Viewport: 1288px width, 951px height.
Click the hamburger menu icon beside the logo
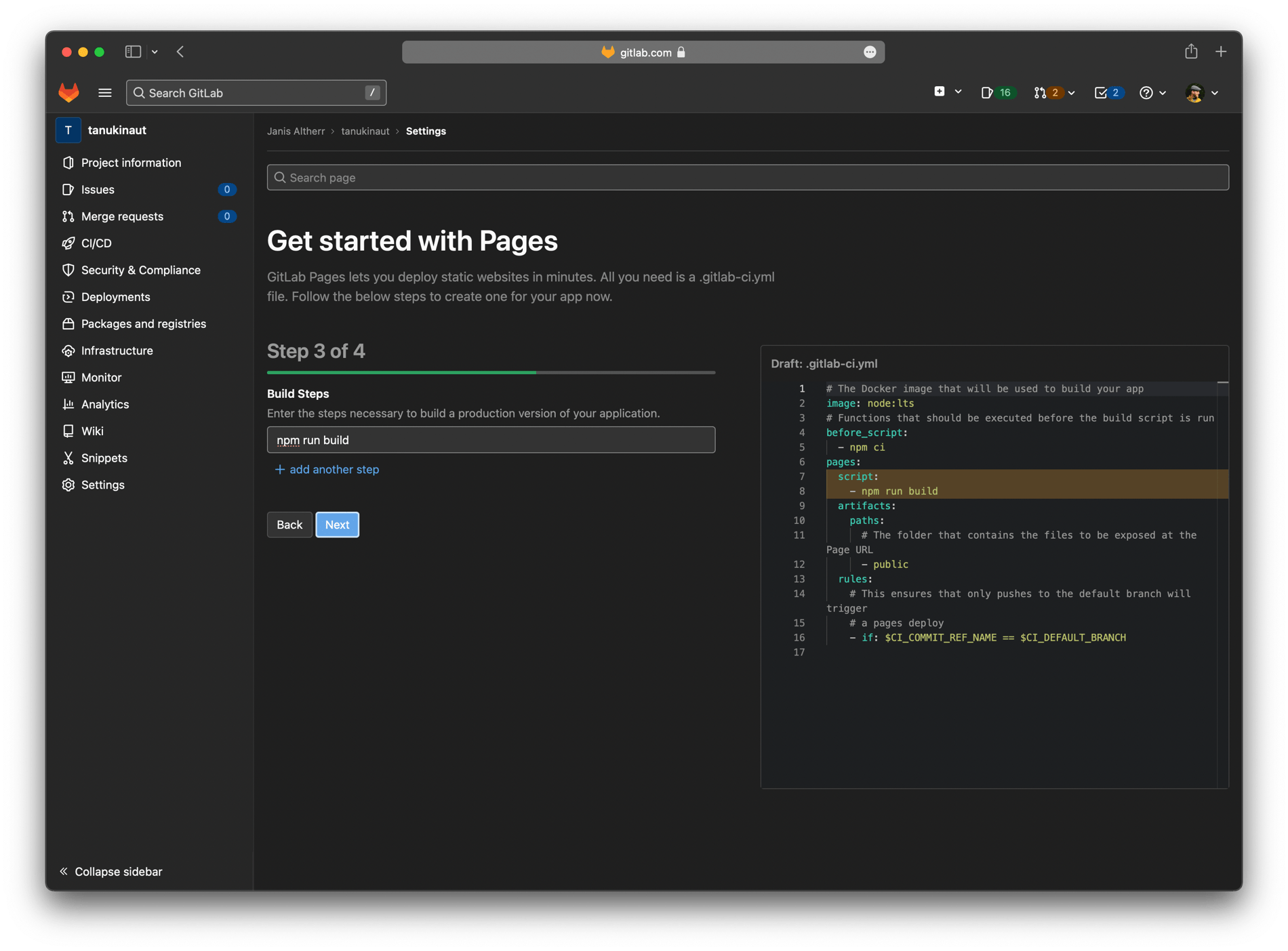[x=105, y=92]
